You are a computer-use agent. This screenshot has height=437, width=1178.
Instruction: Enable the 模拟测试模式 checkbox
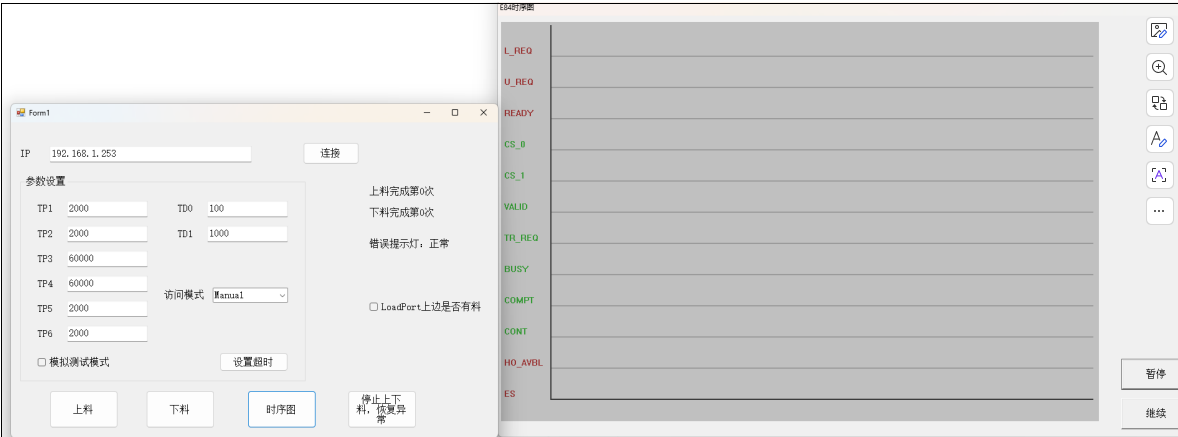click(42, 362)
